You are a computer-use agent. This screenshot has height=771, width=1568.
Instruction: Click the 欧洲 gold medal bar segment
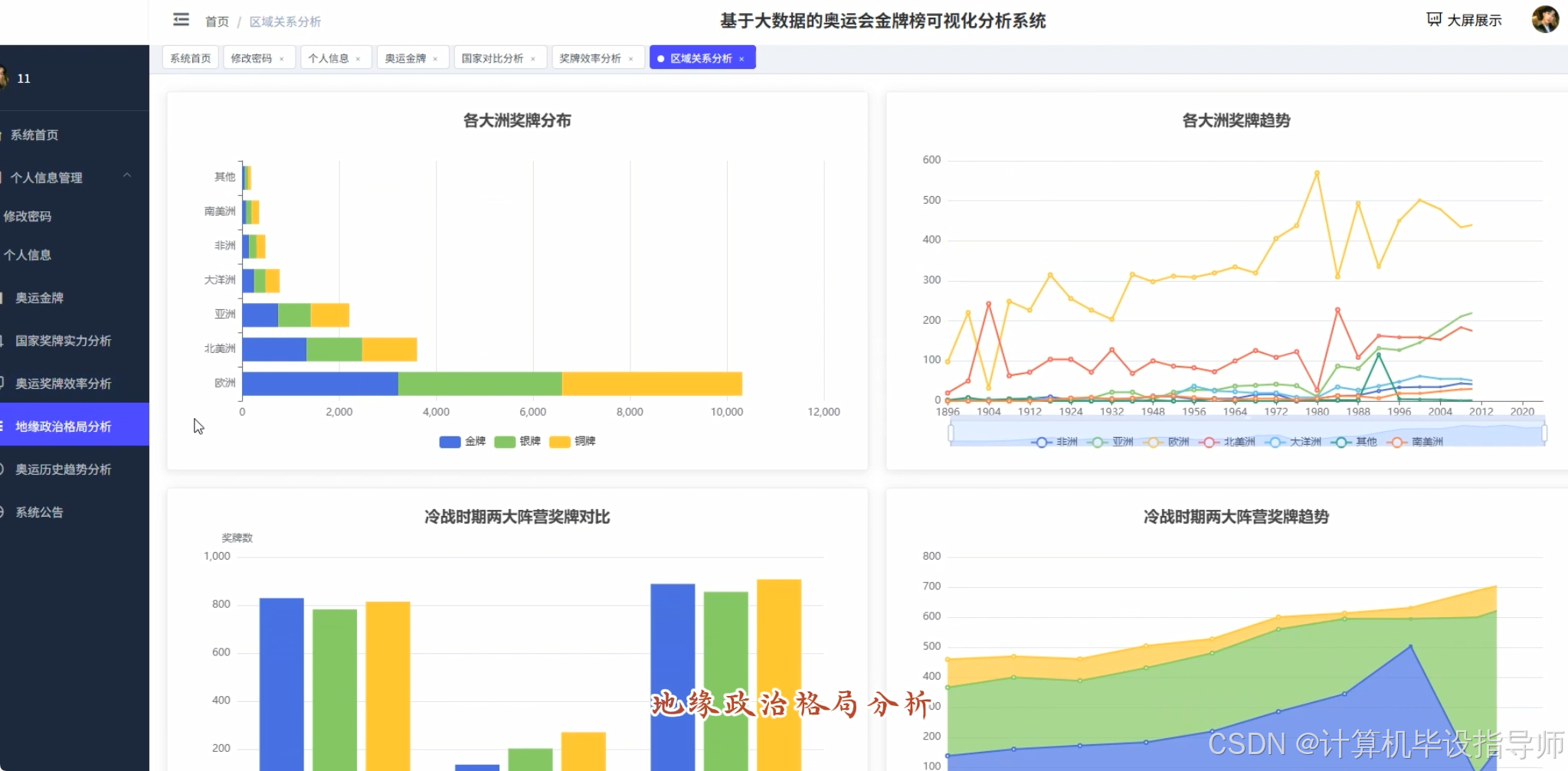click(x=320, y=384)
